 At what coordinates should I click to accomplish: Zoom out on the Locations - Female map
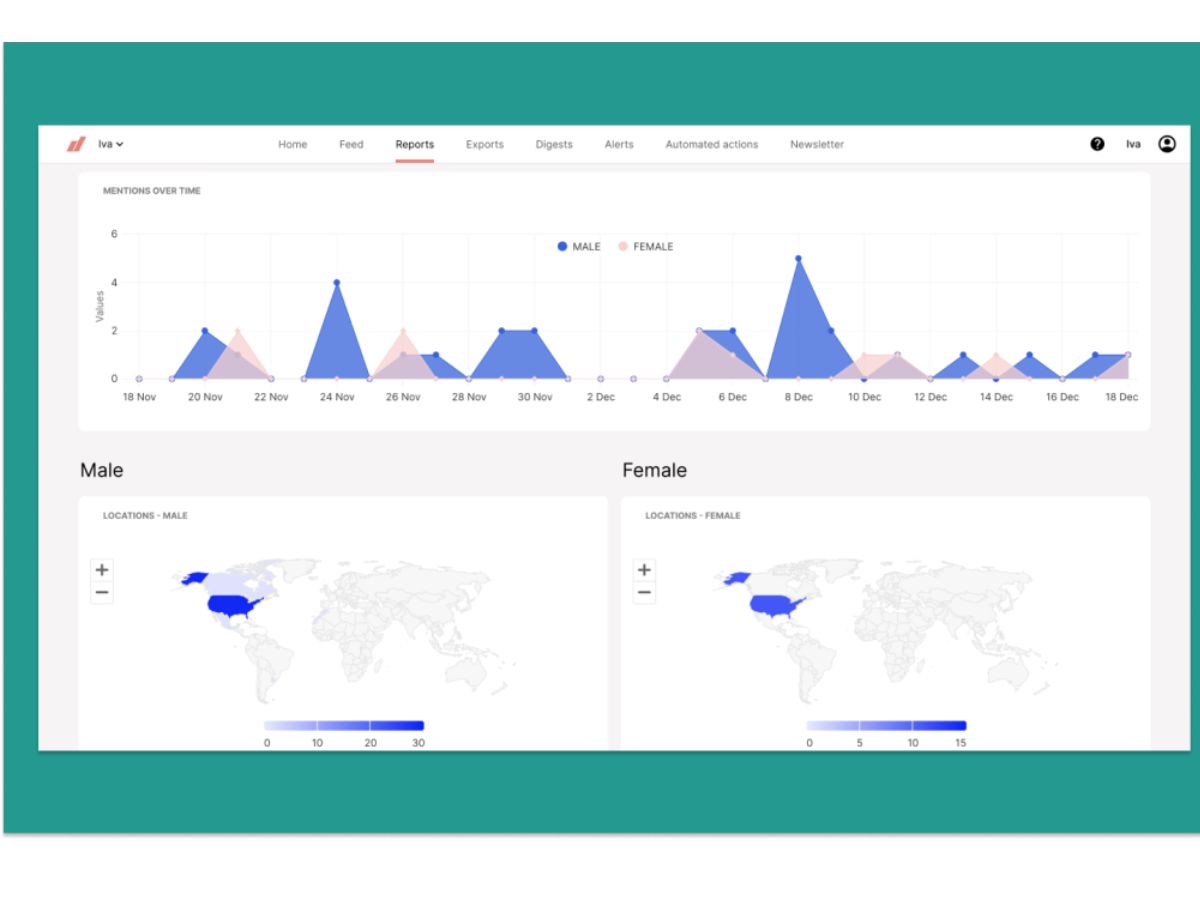pyautogui.click(x=644, y=593)
